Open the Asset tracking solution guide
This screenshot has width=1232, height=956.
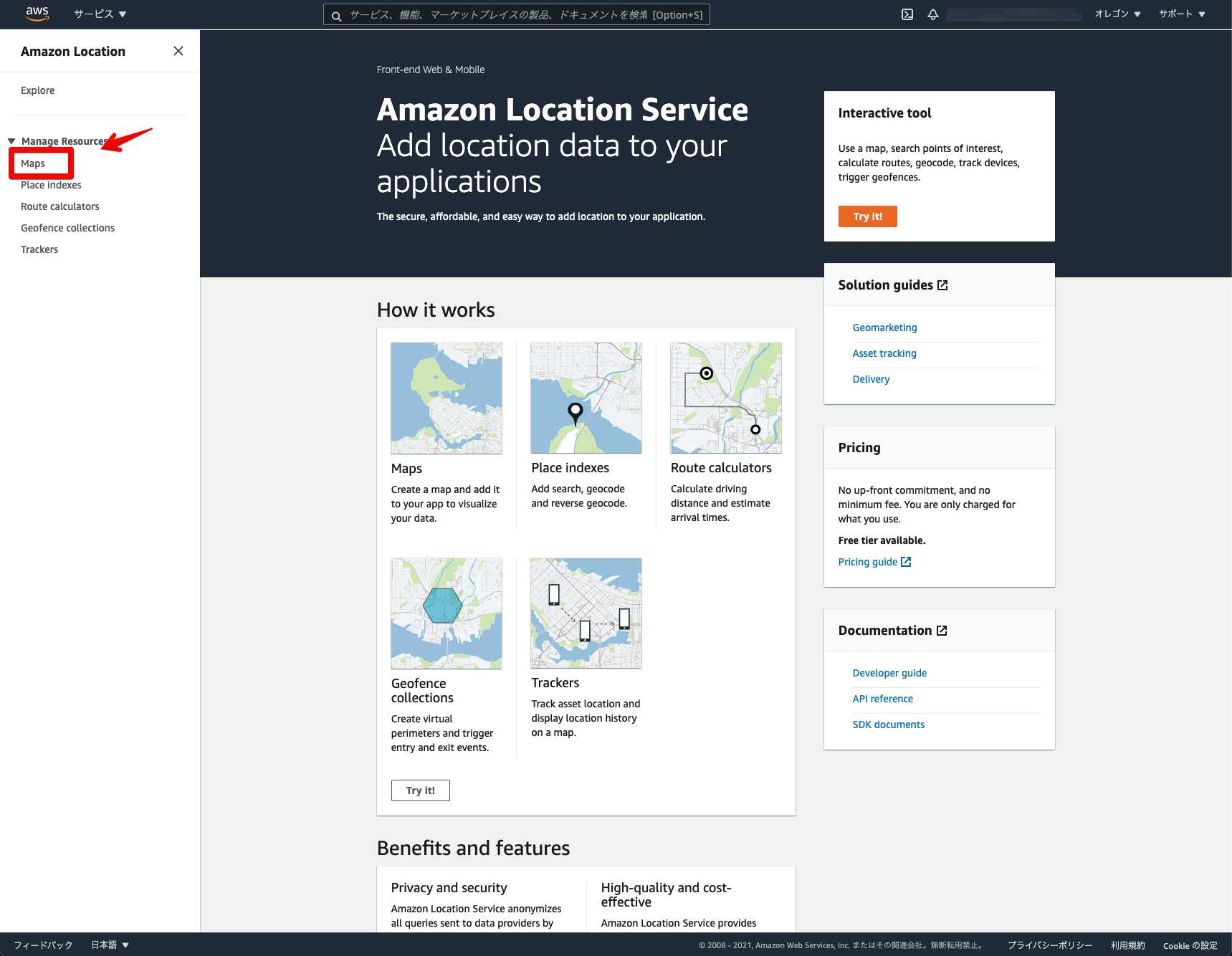[884, 353]
